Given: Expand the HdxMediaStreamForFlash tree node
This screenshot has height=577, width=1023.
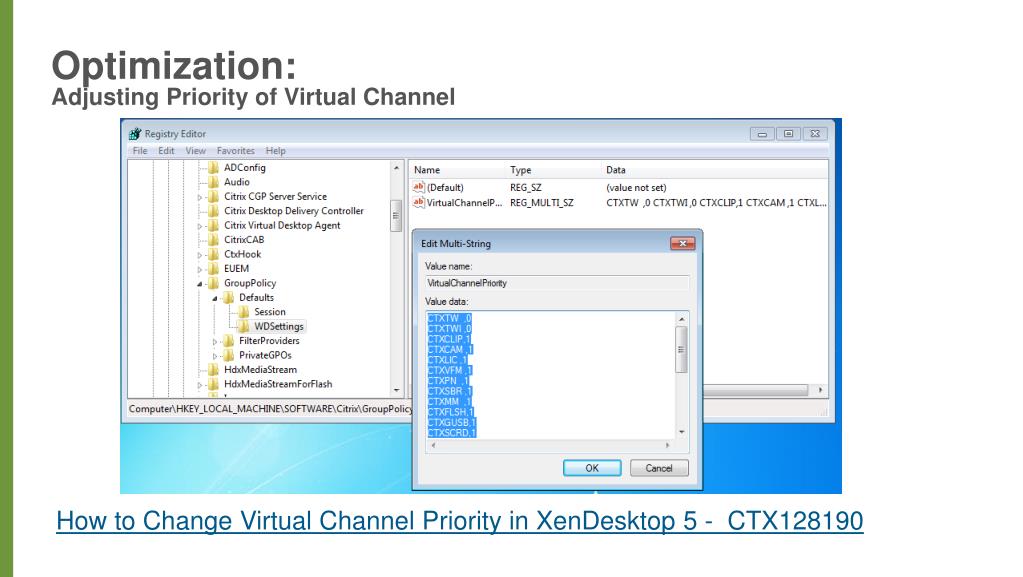Looking at the screenshot, I should (200, 385).
